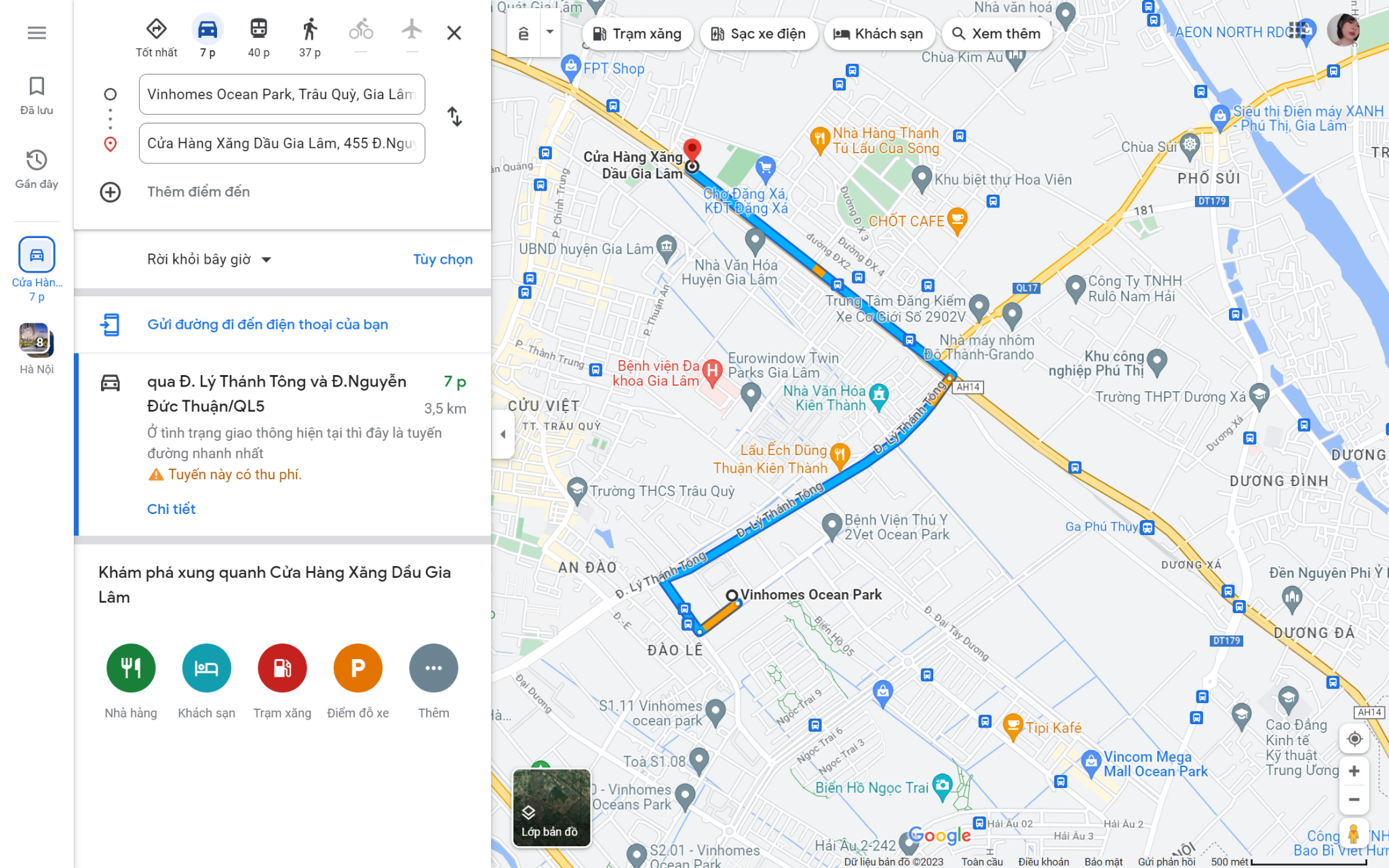Expand Rời khỏi bây giờ departure dropdown
The height and width of the screenshot is (868, 1389).
pyautogui.click(x=209, y=260)
